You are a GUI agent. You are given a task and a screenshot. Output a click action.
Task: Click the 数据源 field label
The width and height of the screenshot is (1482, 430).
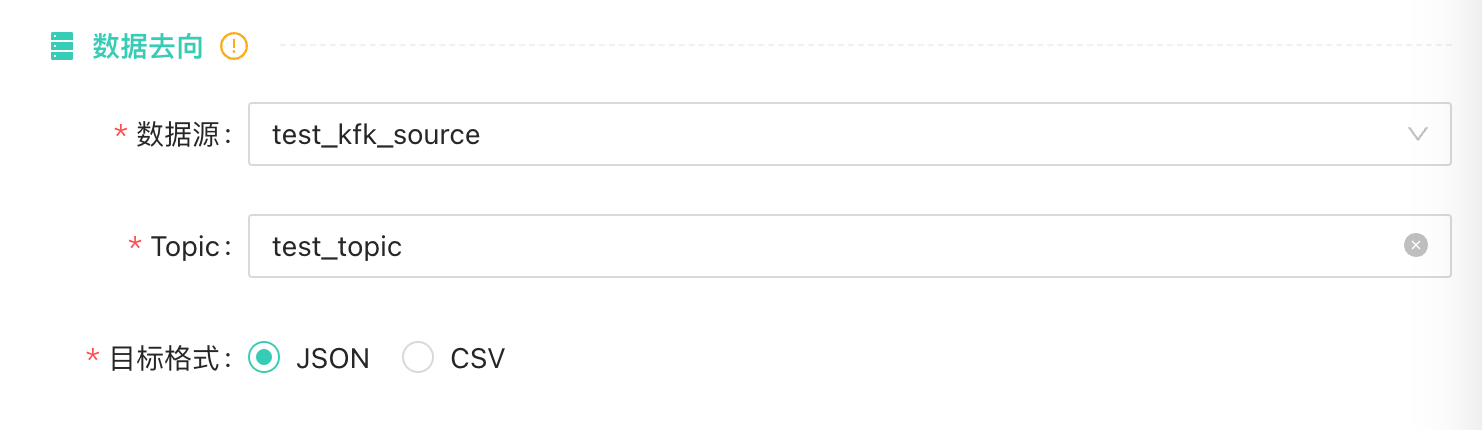point(178,134)
